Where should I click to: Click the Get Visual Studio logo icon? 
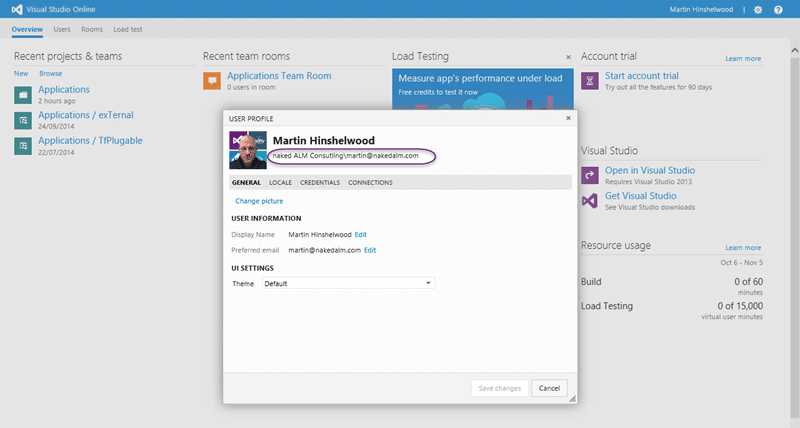tap(590, 200)
